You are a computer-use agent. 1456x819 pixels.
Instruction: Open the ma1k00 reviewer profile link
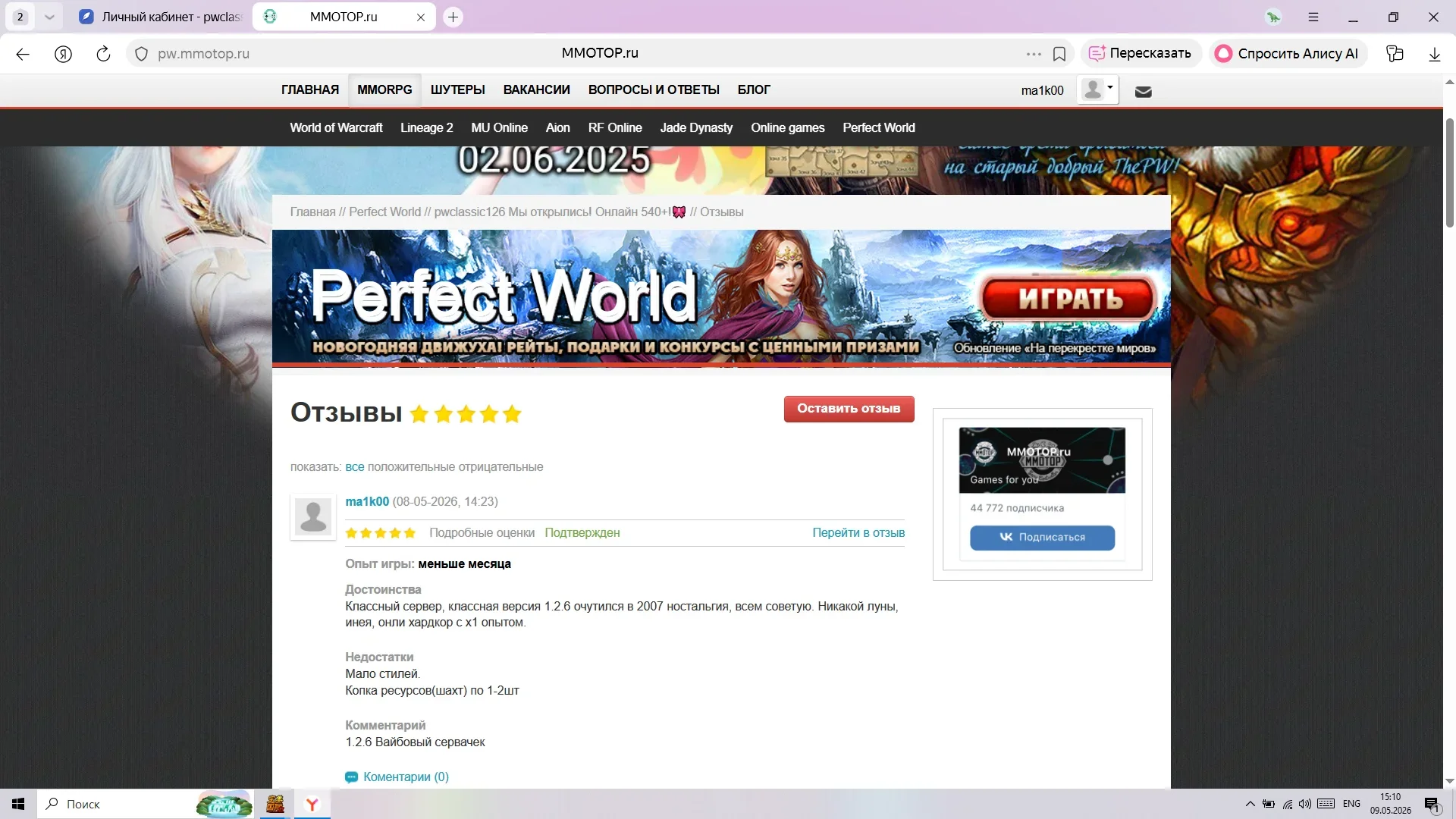[x=367, y=502]
